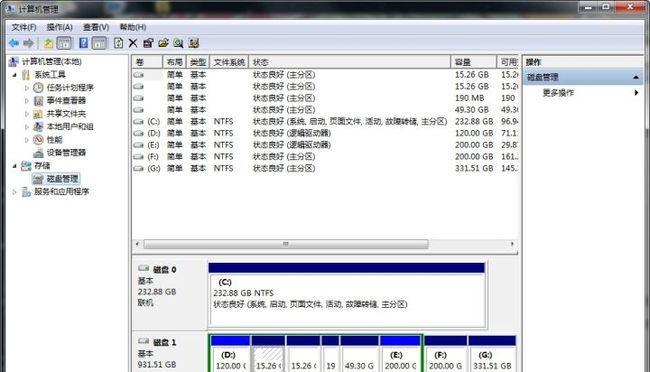Click the Forward arrow toolbar icon
The height and width of the screenshot is (372, 650).
click(29, 43)
